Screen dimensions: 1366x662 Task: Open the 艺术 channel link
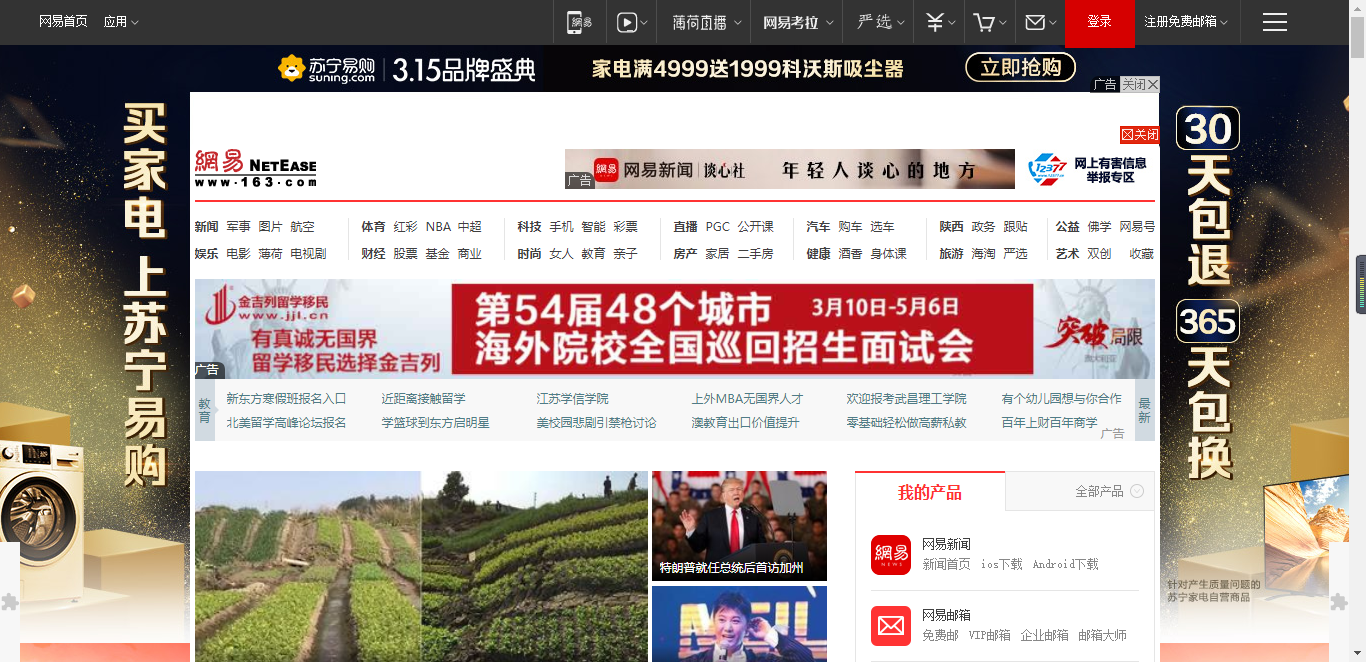coord(1067,254)
